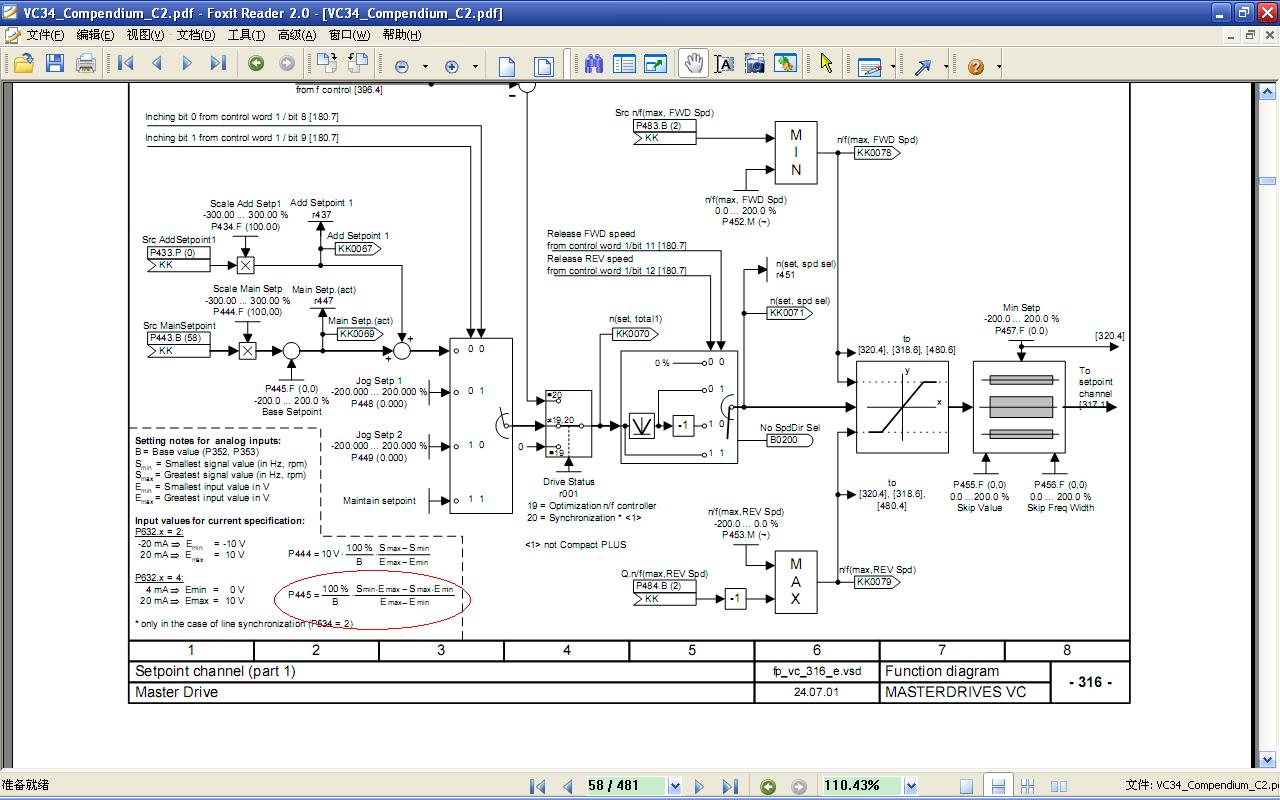Select the Snapshot camera tool
Image resolution: width=1280 pixels, height=800 pixels.
tap(755, 64)
